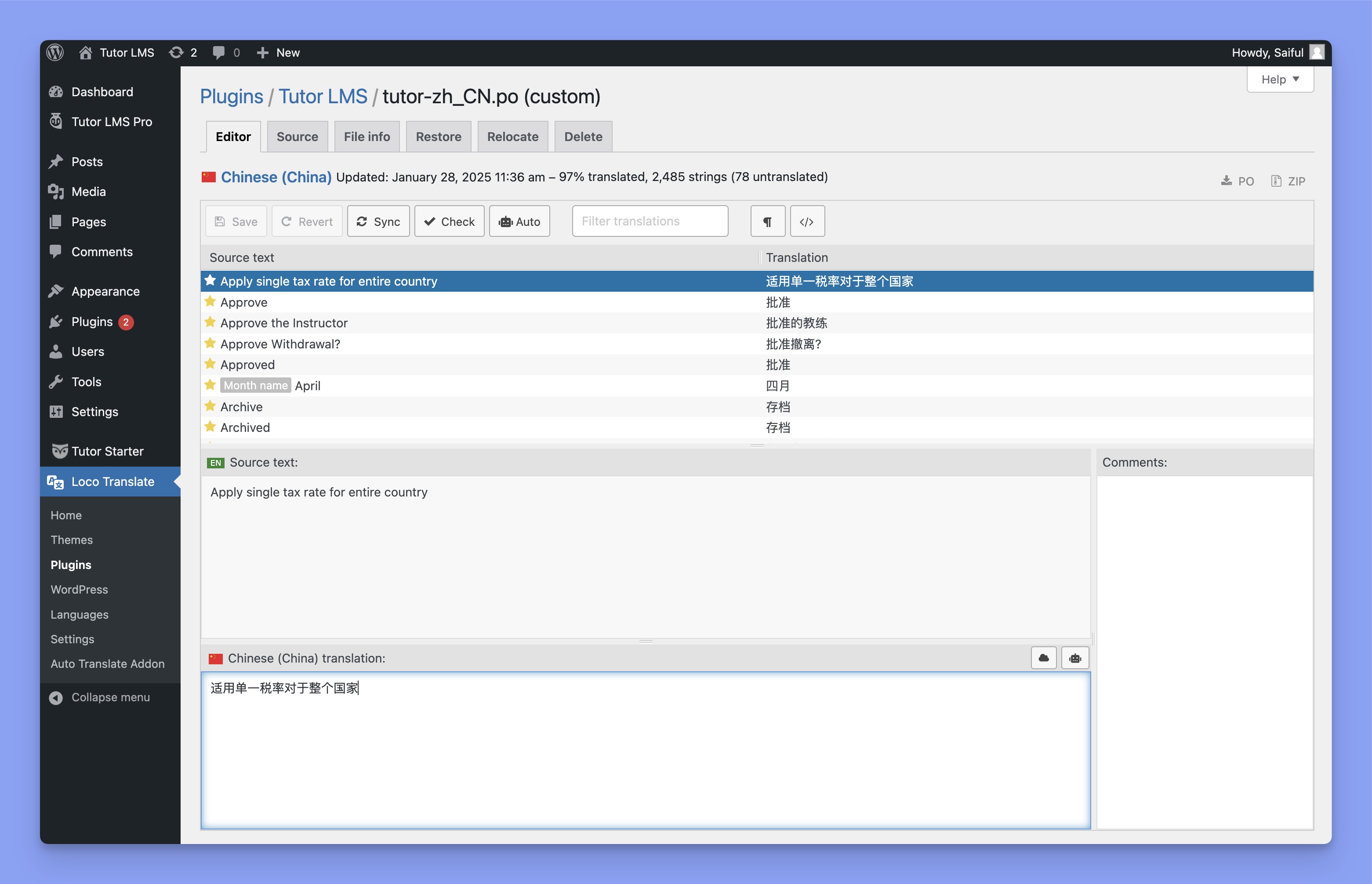Open Loco Translate Languages submenu

[x=79, y=614]
